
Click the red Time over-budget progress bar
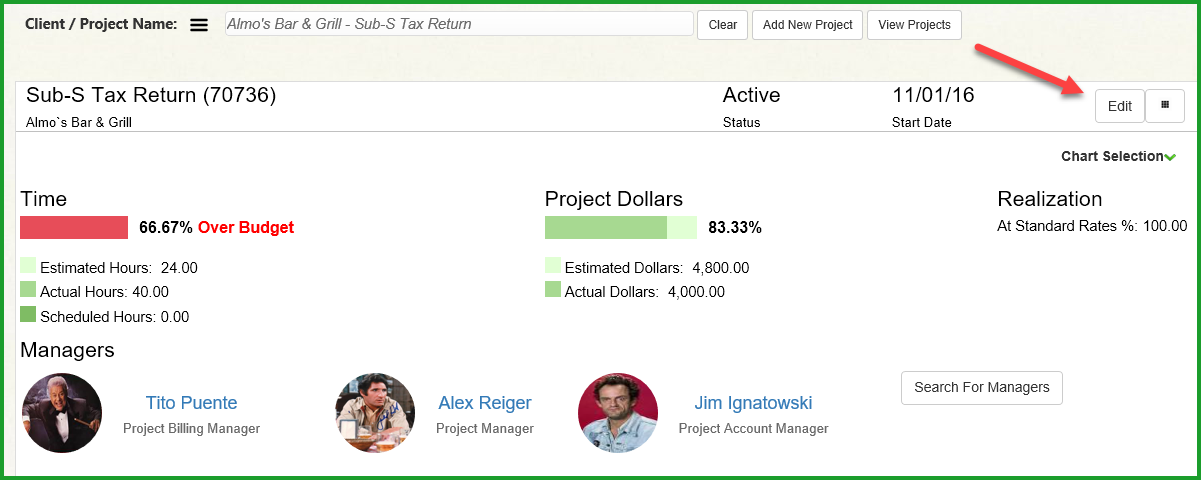[x=74, y=227]
